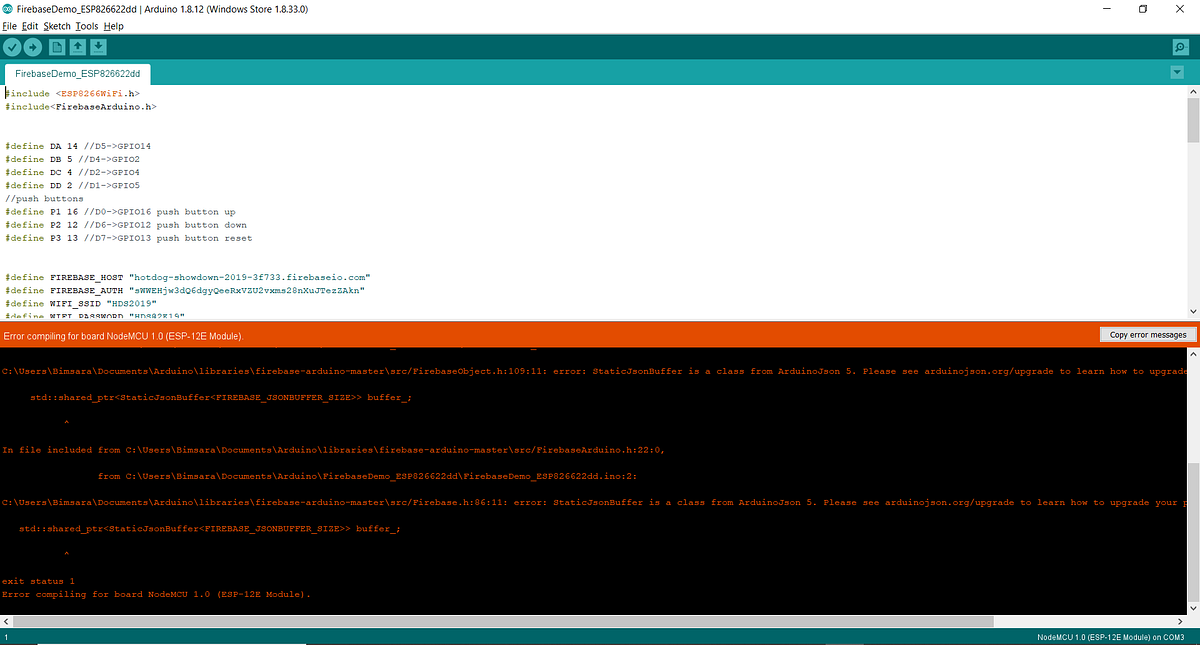The height and width of the screenshot is (645, 1200).
Task: Open the Serial Monitor magnifier icon
Action: tap(1180, 46)
